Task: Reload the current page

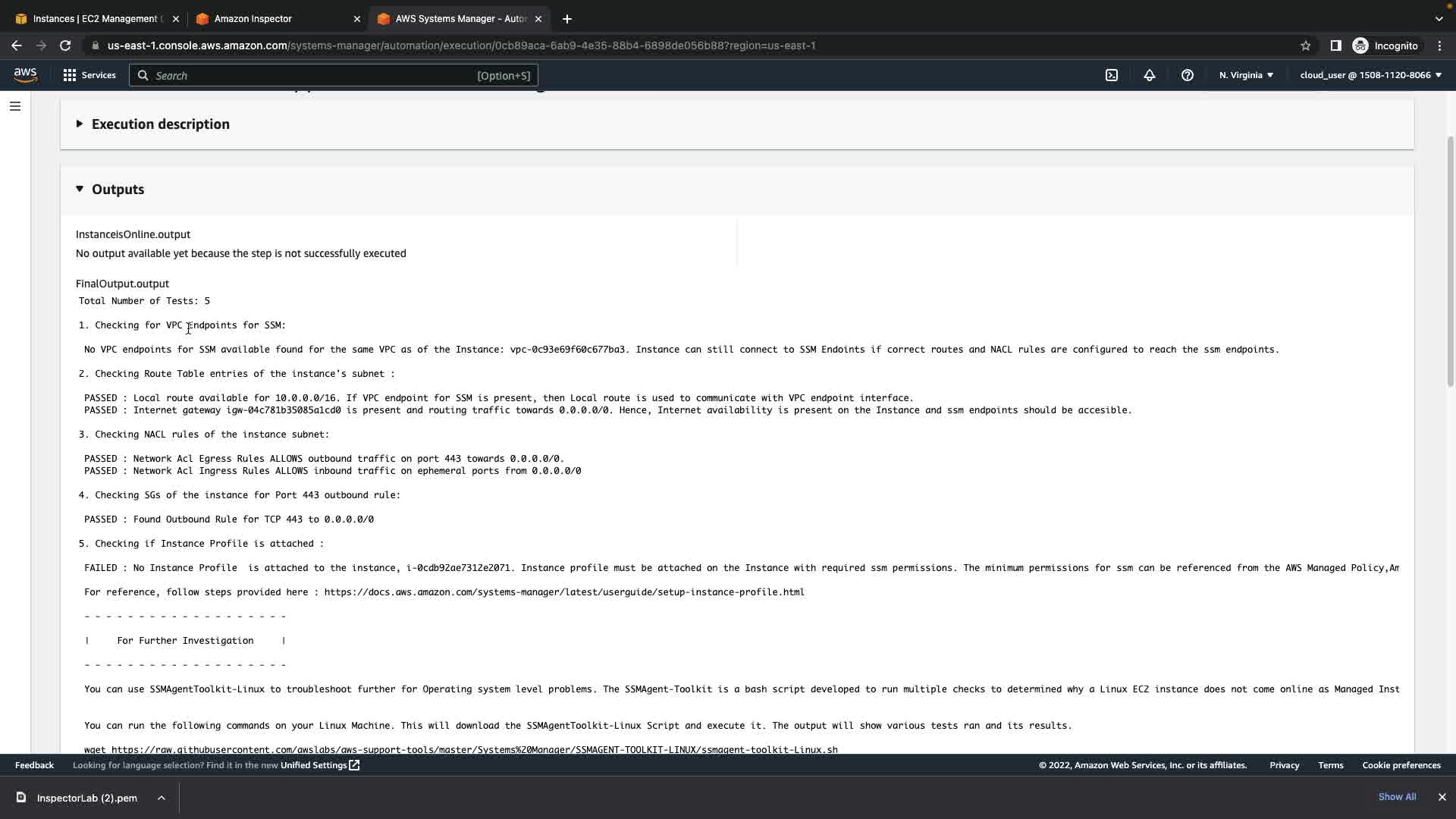Action: 65,45
